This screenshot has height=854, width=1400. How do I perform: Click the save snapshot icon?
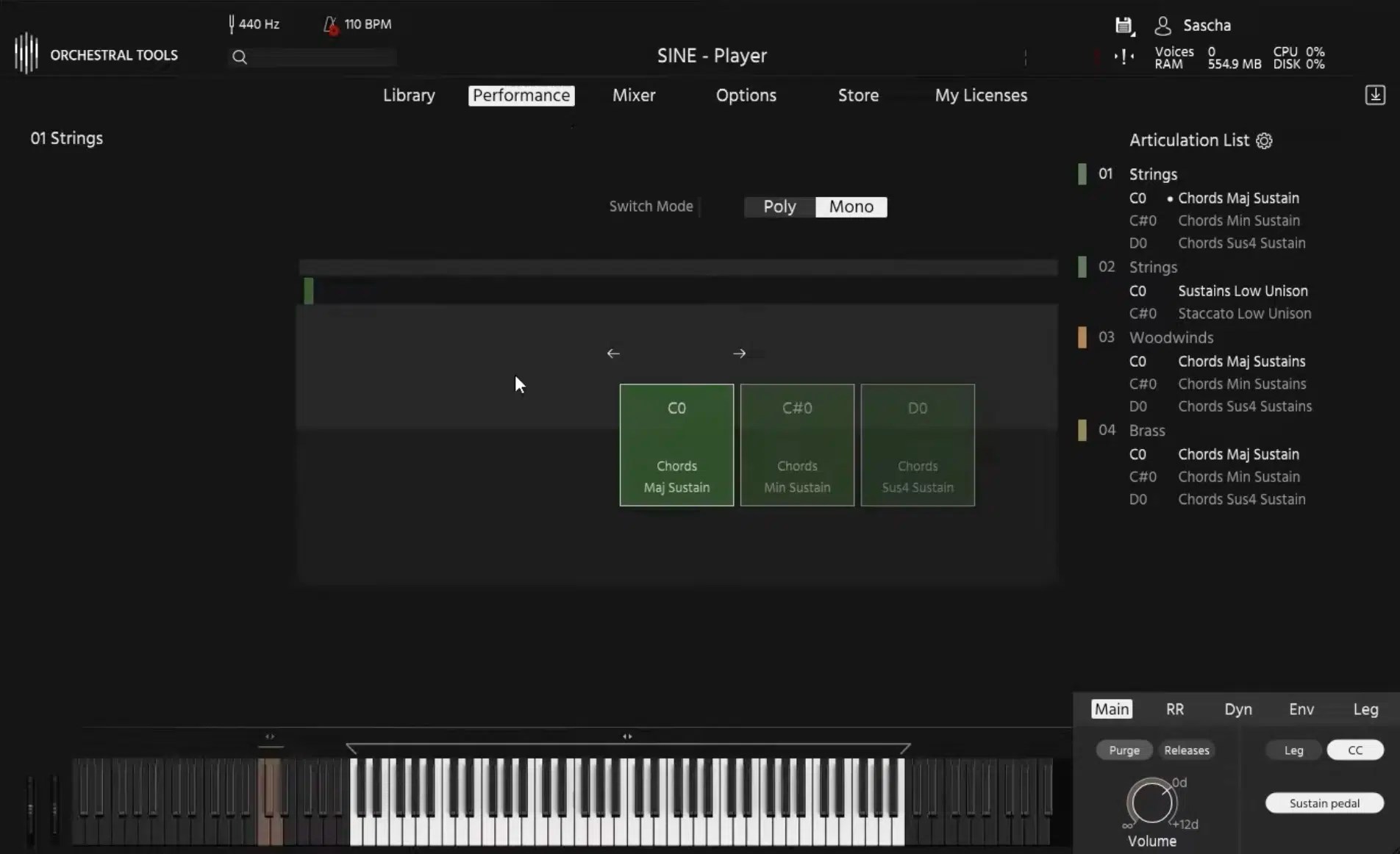[1124, 25]
